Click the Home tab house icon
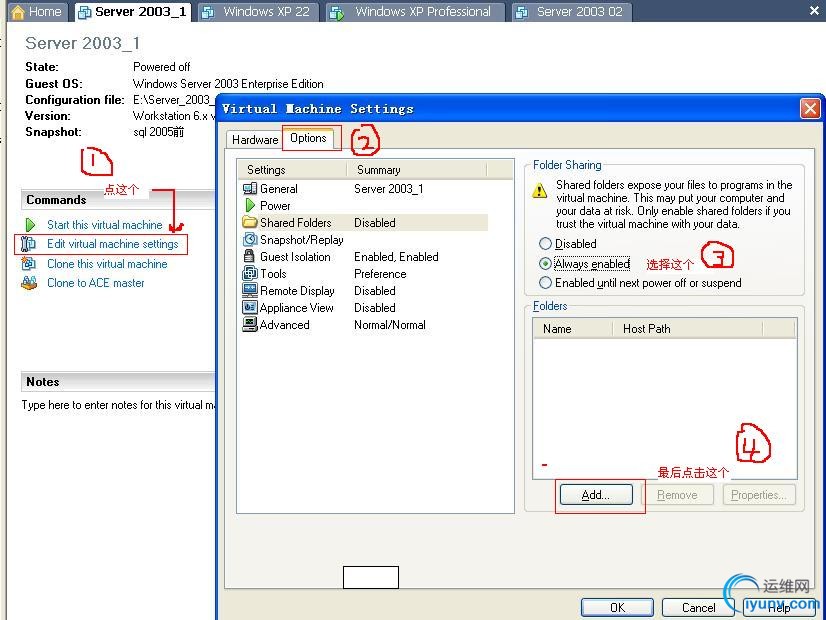The width and height of the screenshot is (826, 620). (17, 12)
